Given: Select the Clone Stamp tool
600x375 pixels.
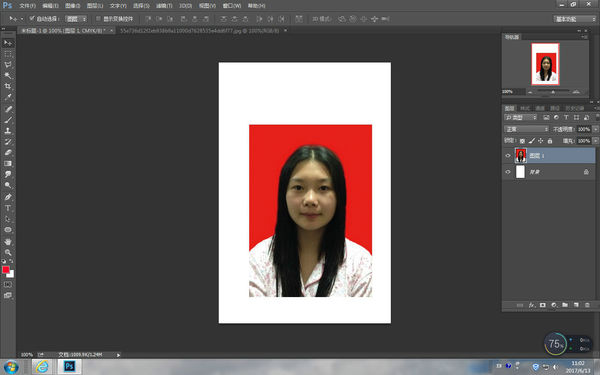Looking at the screenshot, I should (8, 131).
